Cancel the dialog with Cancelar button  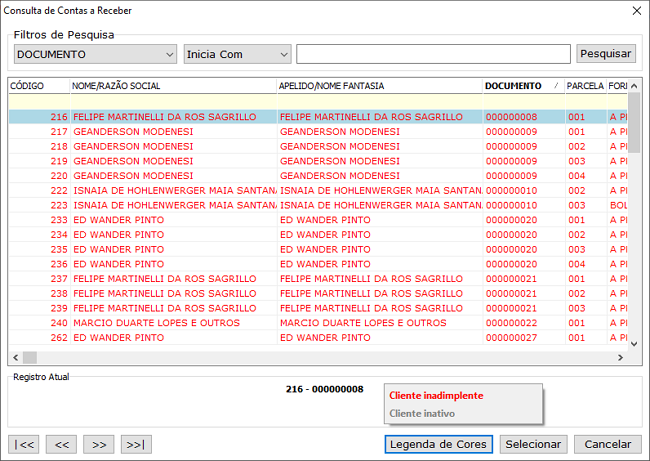pyautogui.click(x=607, y=444)
